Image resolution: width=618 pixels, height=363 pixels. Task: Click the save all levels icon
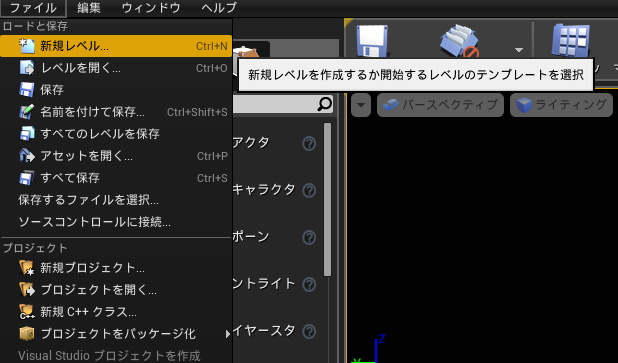27,134
